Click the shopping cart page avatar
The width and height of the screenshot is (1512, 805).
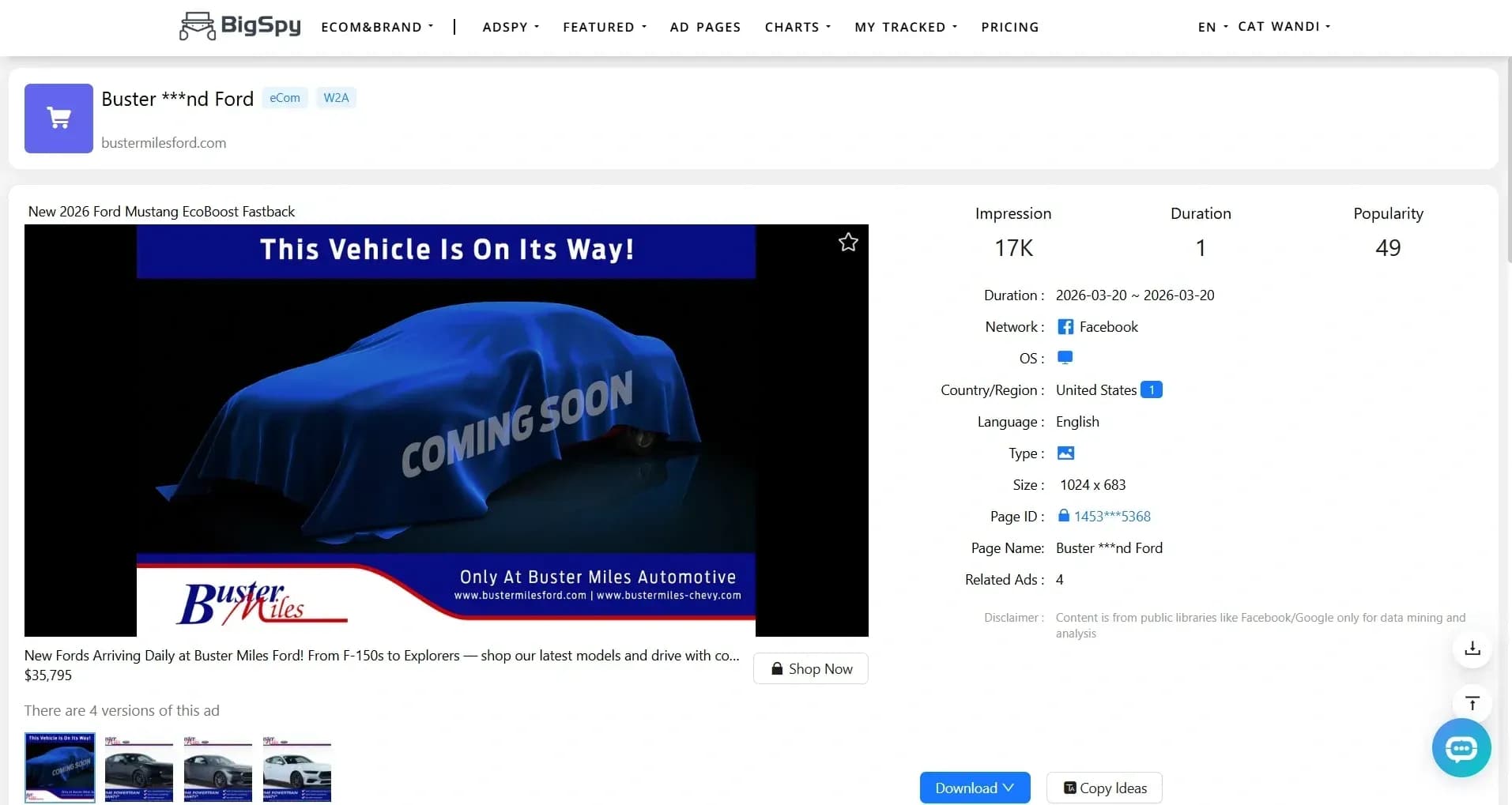tap(58, 118)
